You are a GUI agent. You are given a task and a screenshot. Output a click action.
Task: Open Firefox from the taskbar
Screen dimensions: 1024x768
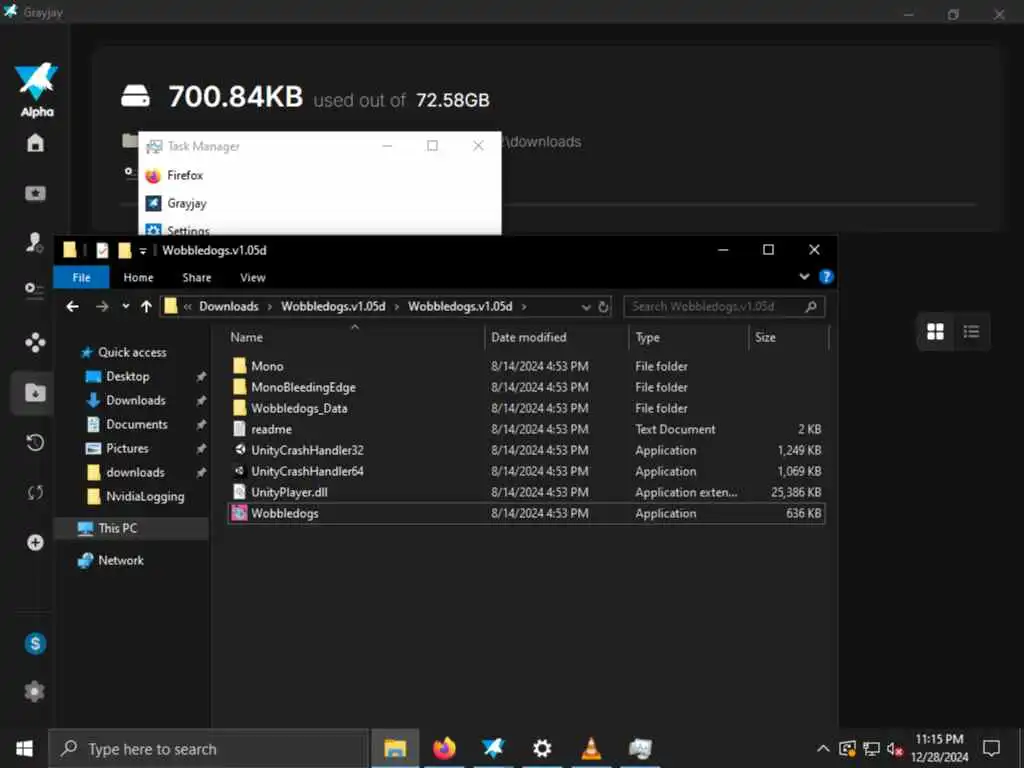pos(444,748)
